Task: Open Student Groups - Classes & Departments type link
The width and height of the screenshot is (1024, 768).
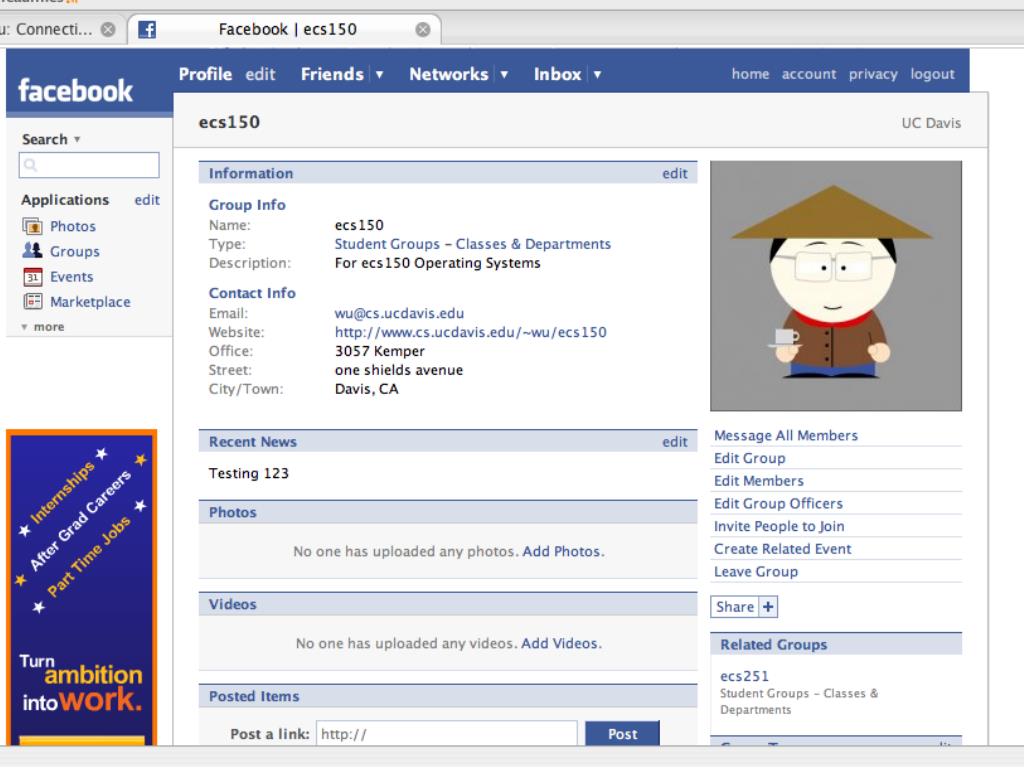Action: point(473,244)
